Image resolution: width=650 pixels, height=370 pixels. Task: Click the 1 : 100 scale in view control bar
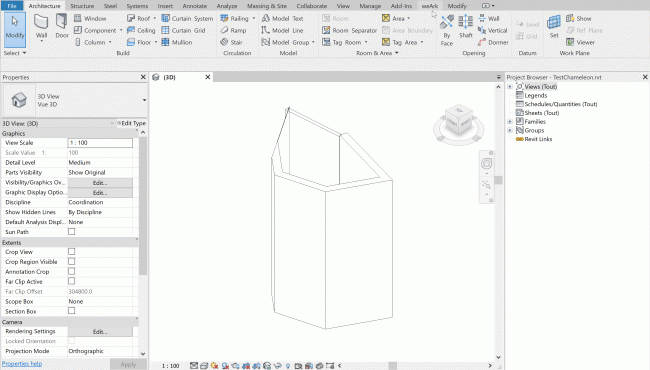pyautogui.click(x=170, y=366)
